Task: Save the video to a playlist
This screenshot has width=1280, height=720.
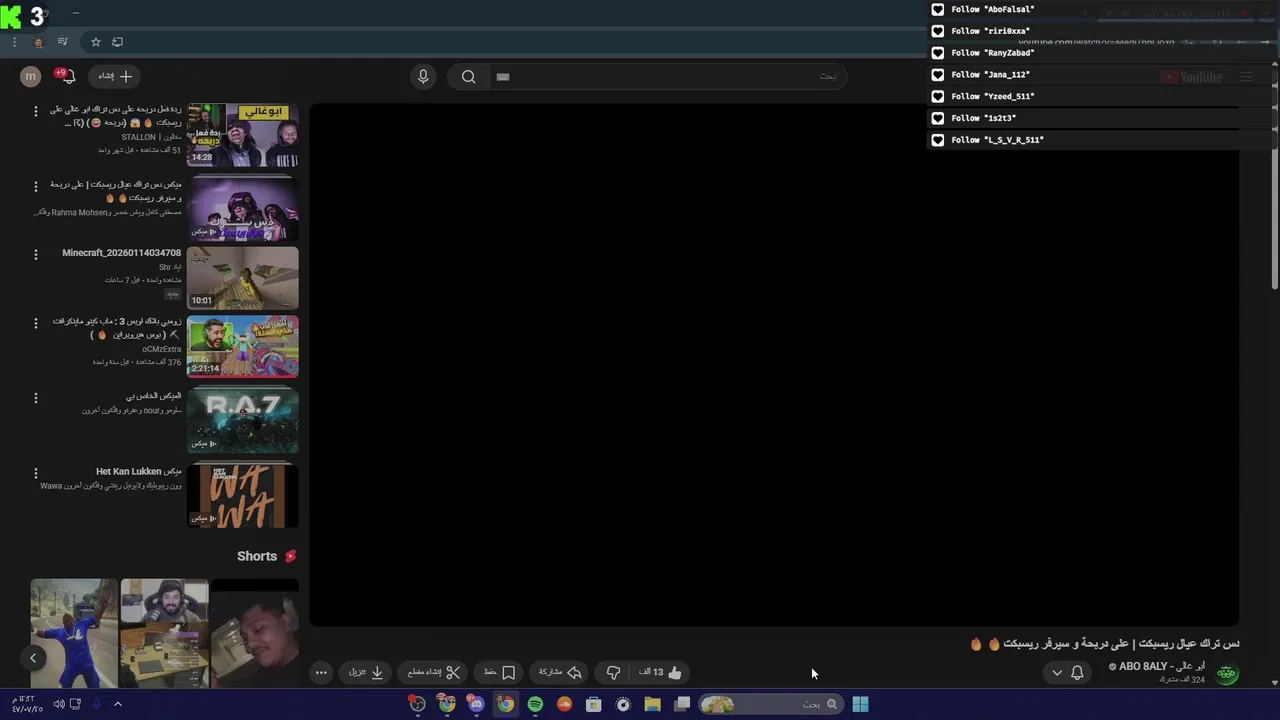Action: (x=499, y=673)
